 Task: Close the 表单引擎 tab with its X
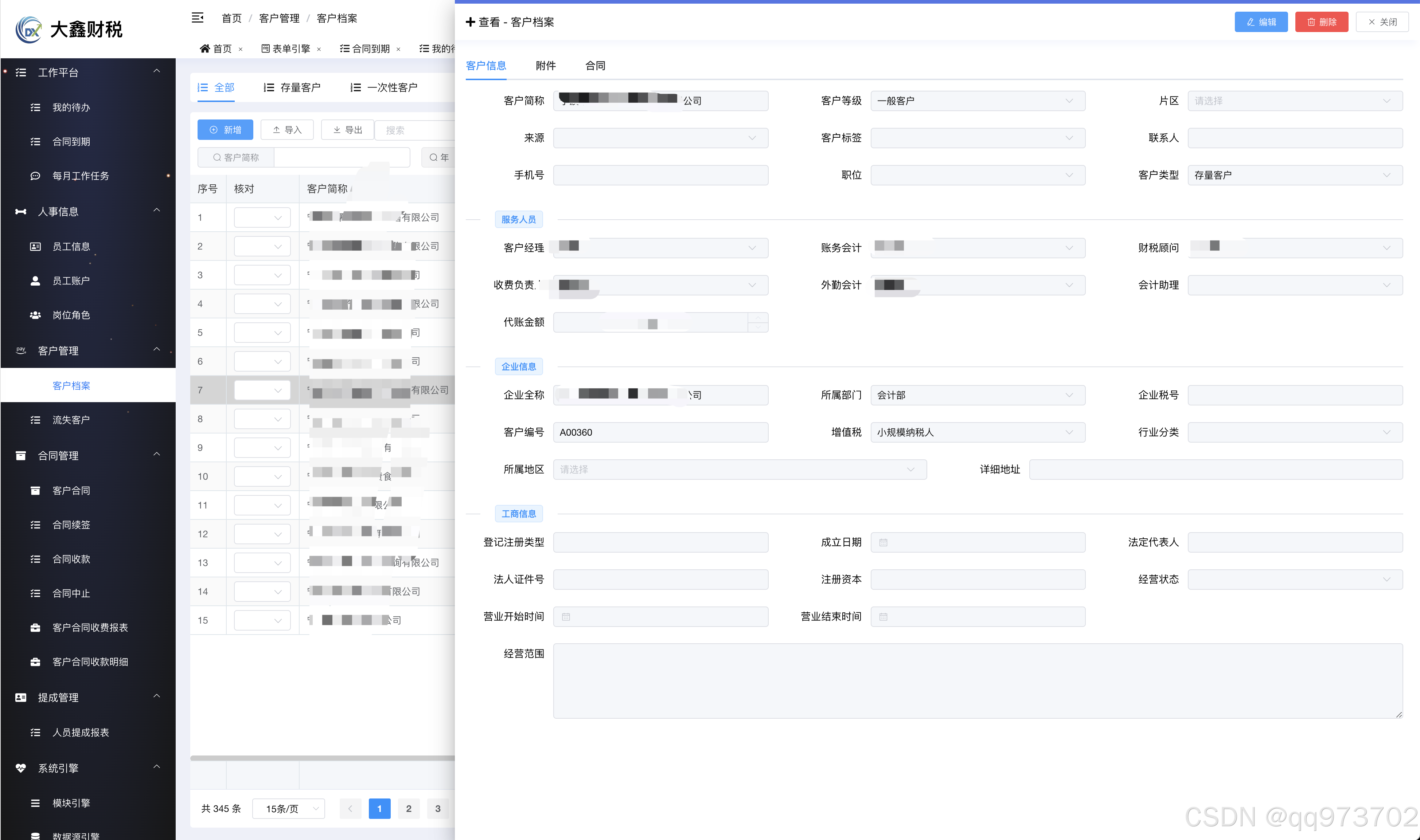319,49
